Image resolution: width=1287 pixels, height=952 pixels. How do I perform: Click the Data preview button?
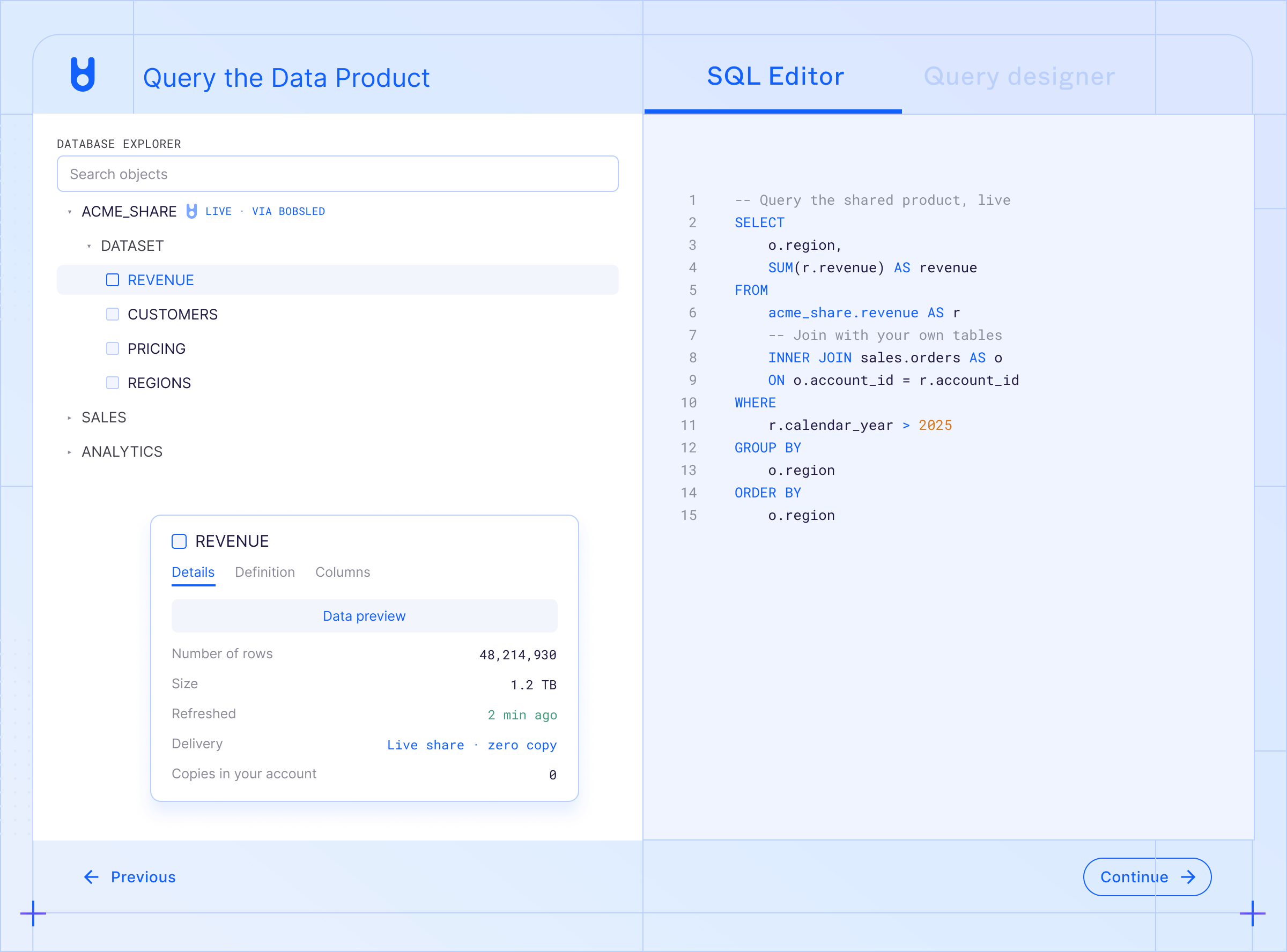(364, 616)
